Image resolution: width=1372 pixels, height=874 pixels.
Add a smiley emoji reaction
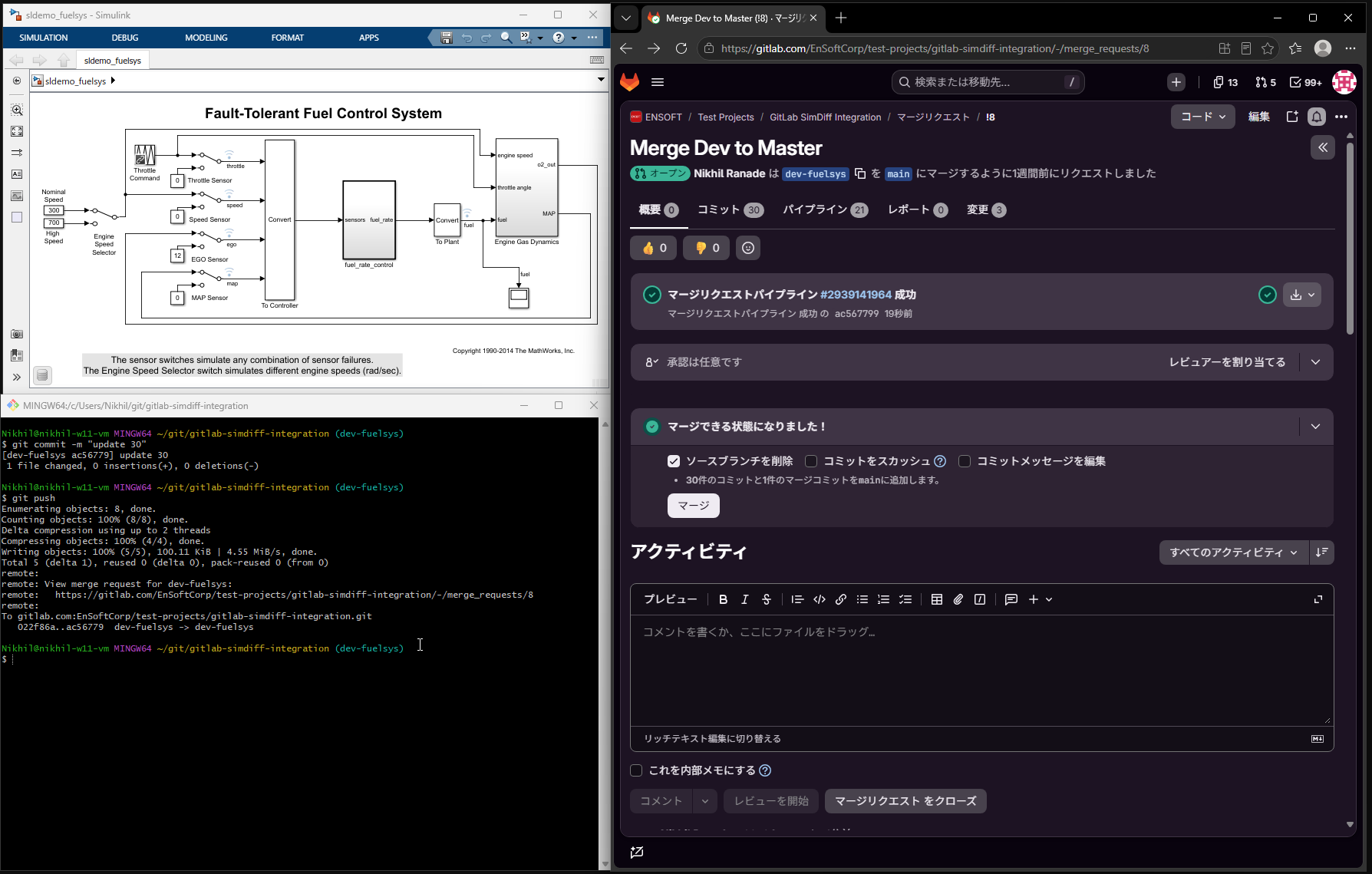[748, 248]
